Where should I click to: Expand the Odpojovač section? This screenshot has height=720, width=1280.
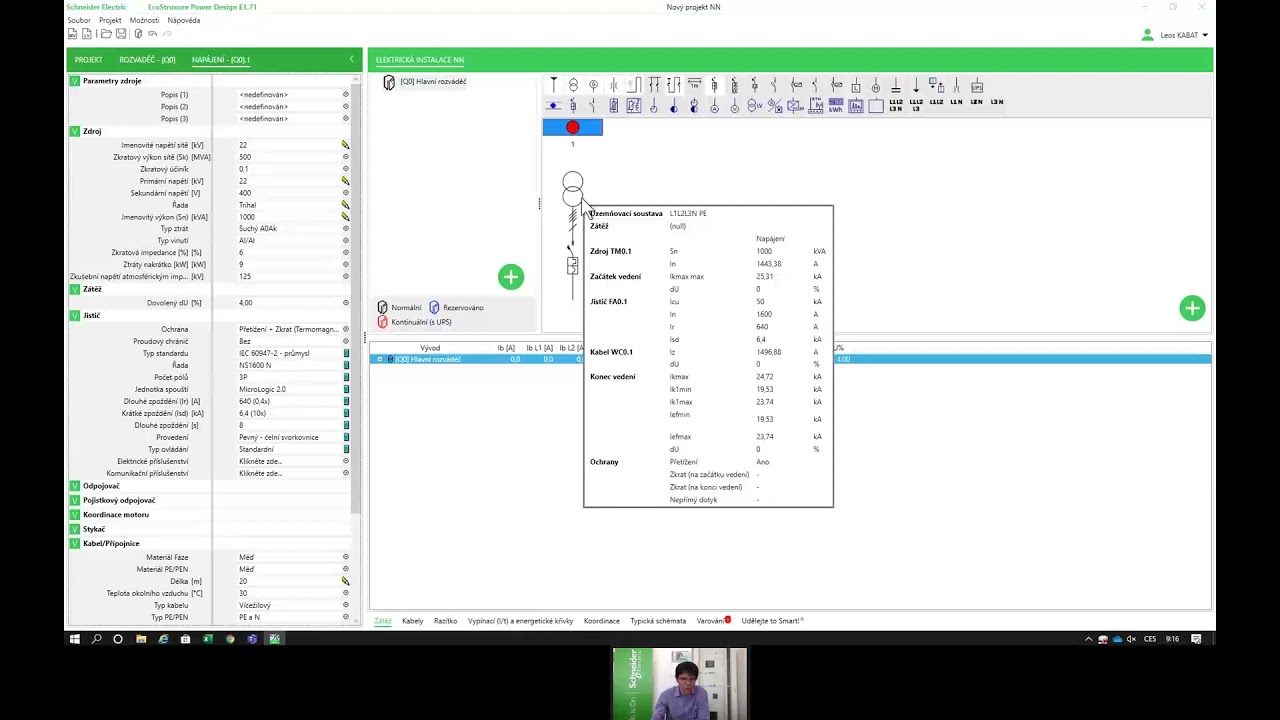74,486
